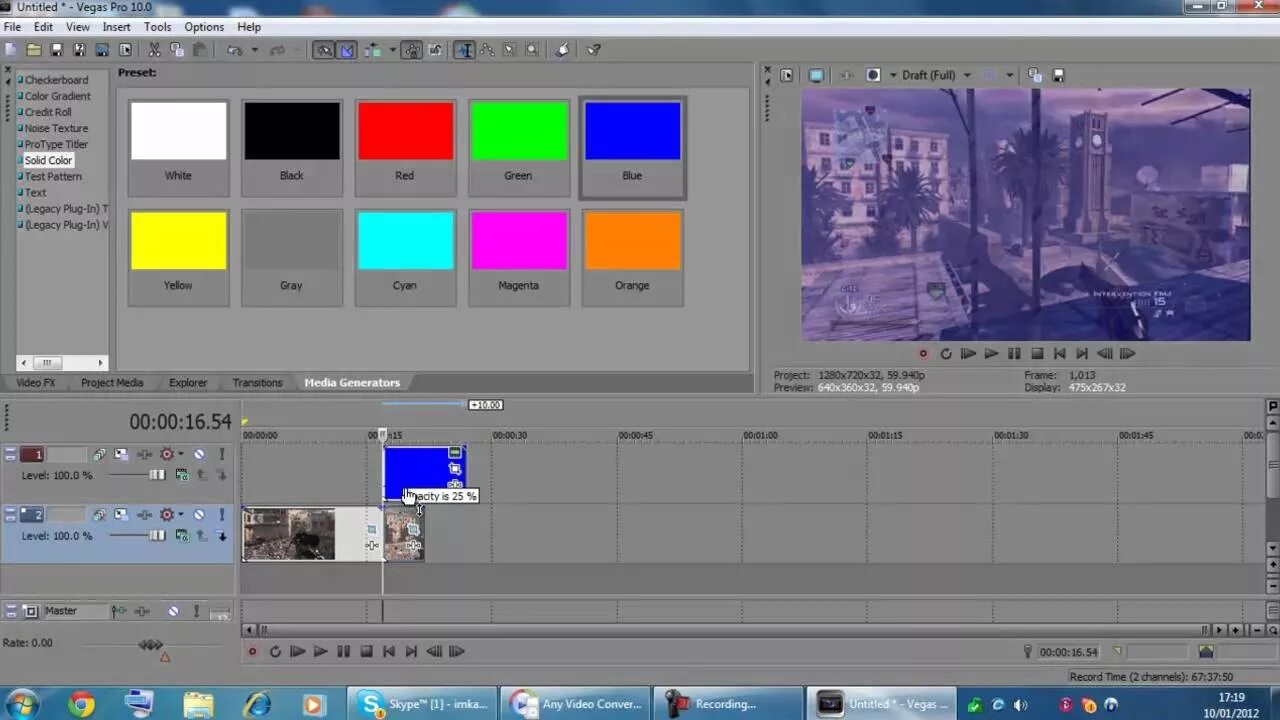The height and width of the screenshot is (720, 1280).
Task: Copy the selection from the toolbar
Action: pos(177,50)
